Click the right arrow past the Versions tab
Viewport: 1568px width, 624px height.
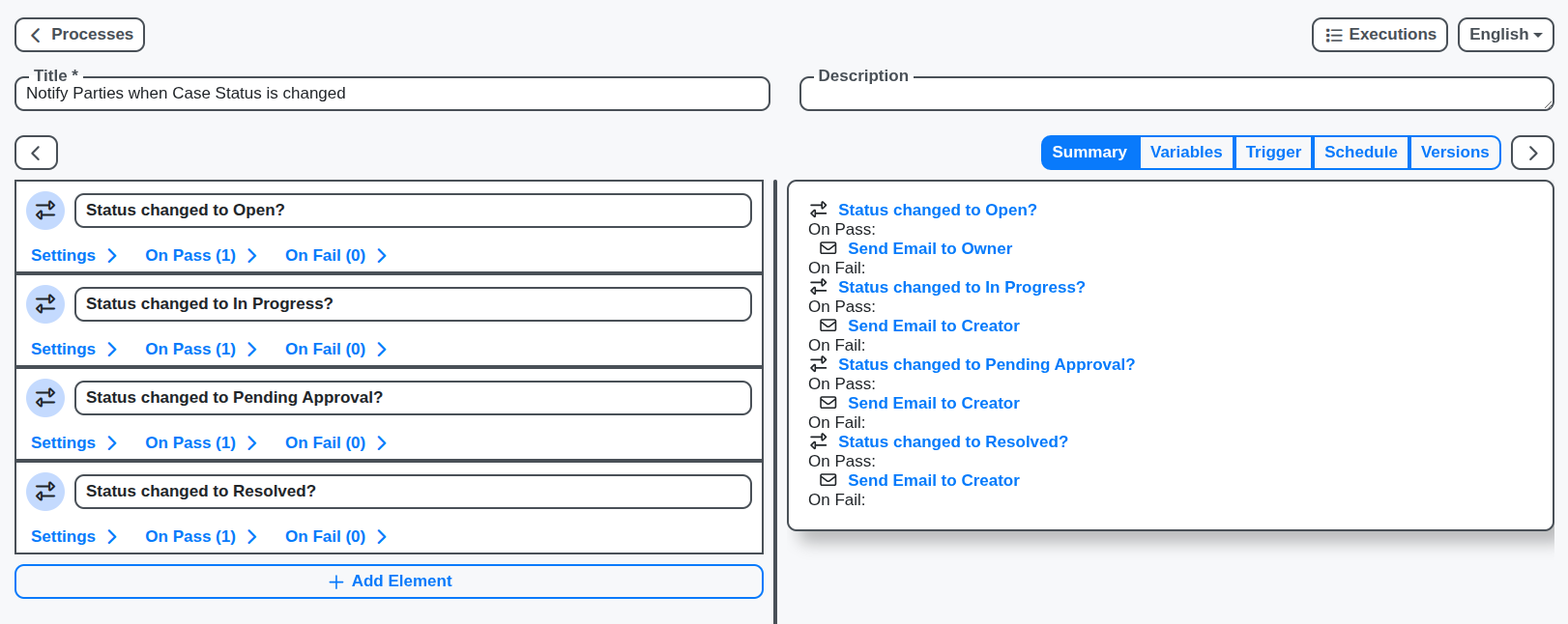coord(1532,152)
